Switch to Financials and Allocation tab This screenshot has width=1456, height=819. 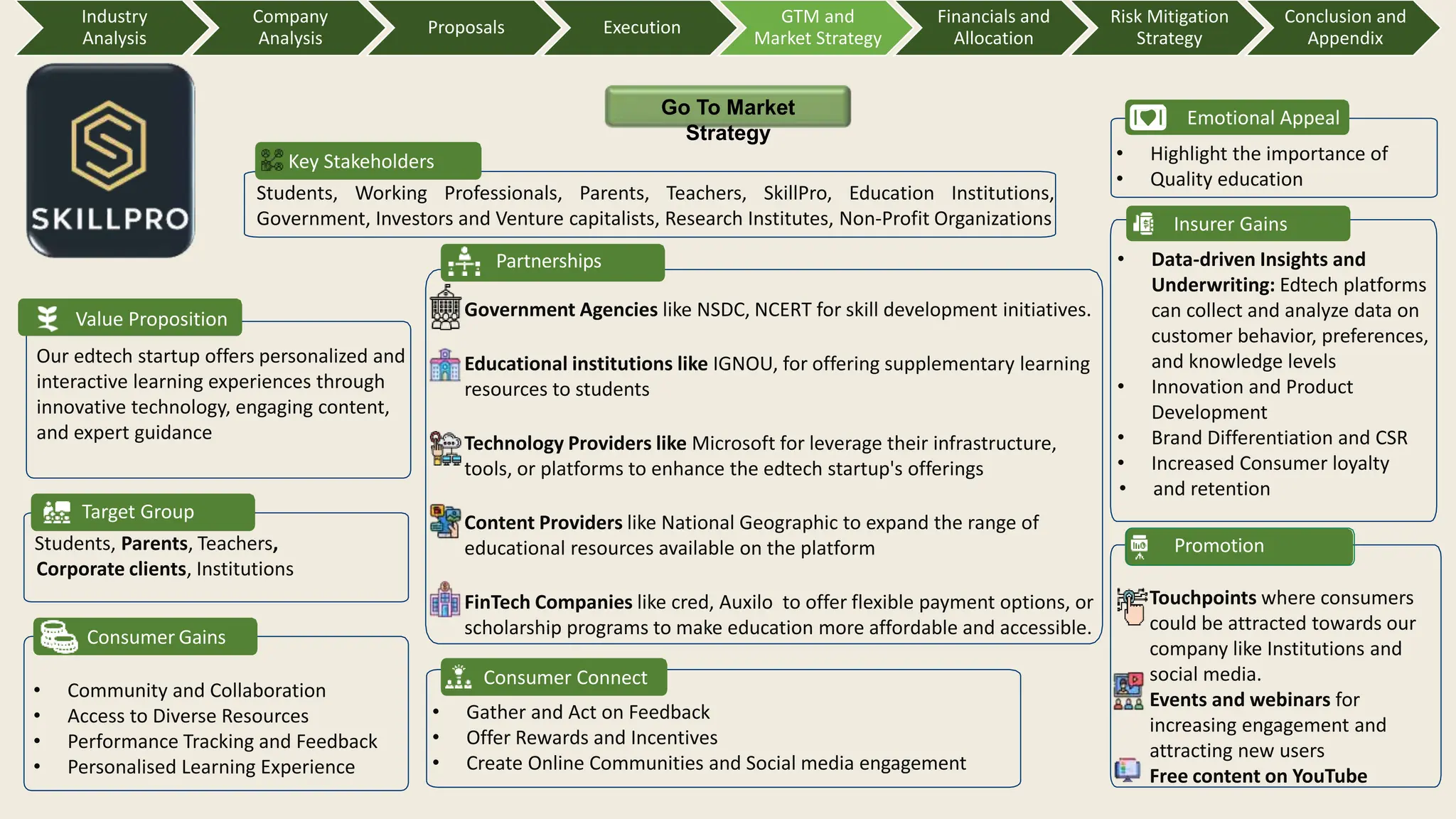pos(992,28)
